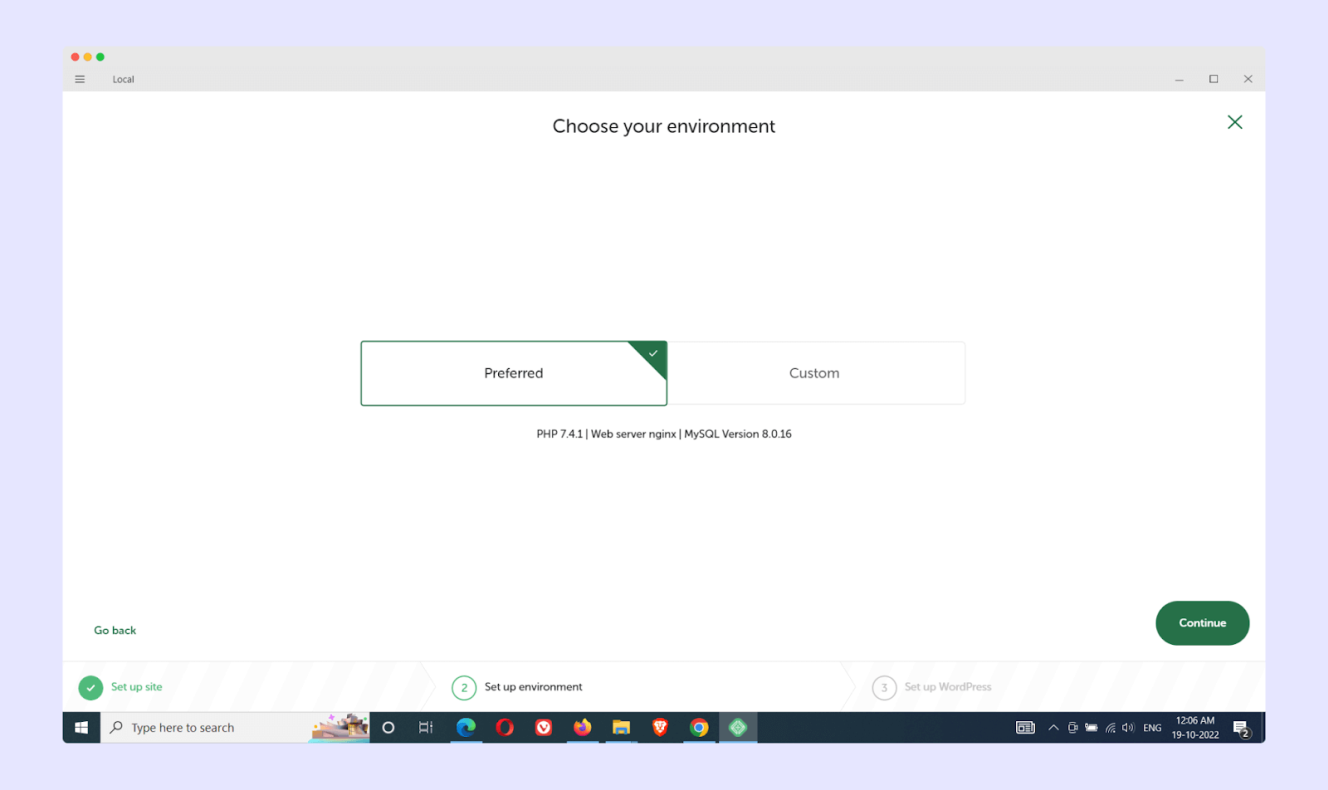Image resolution: width=1328 pixels, height=790 pixels.
Task: Maximize the Local window
Action: pyautogui.click(x=1214, y=79)
